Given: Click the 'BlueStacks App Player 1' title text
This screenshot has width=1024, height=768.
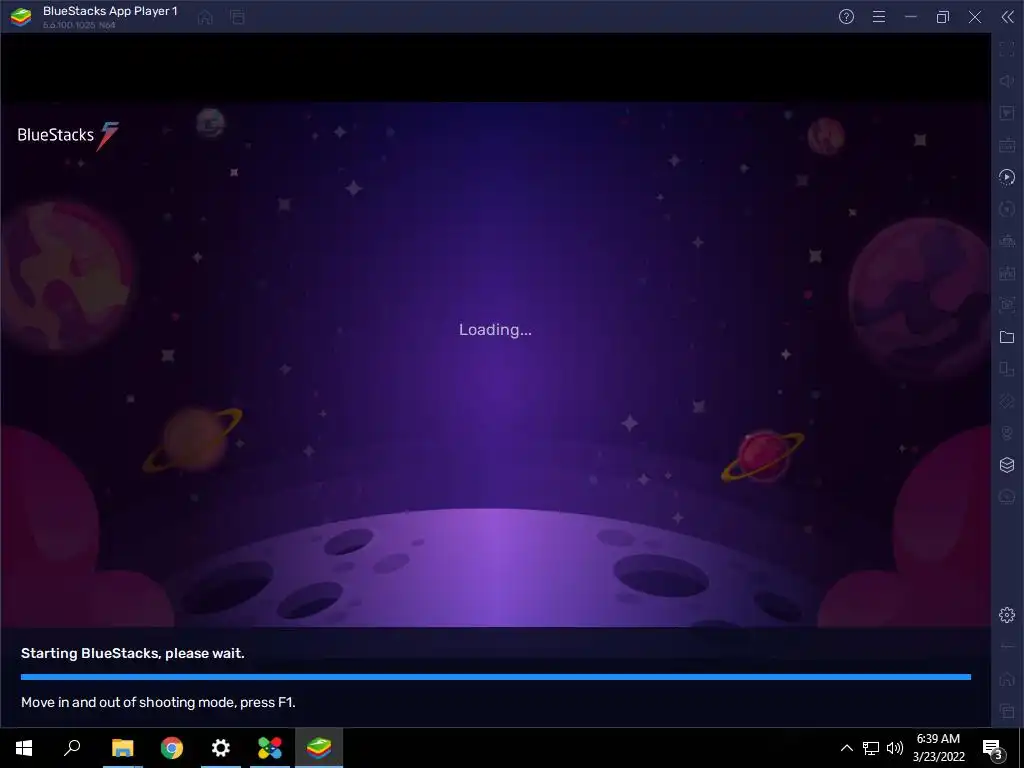Looking at the screenshot, I should [x=110, y=11].
